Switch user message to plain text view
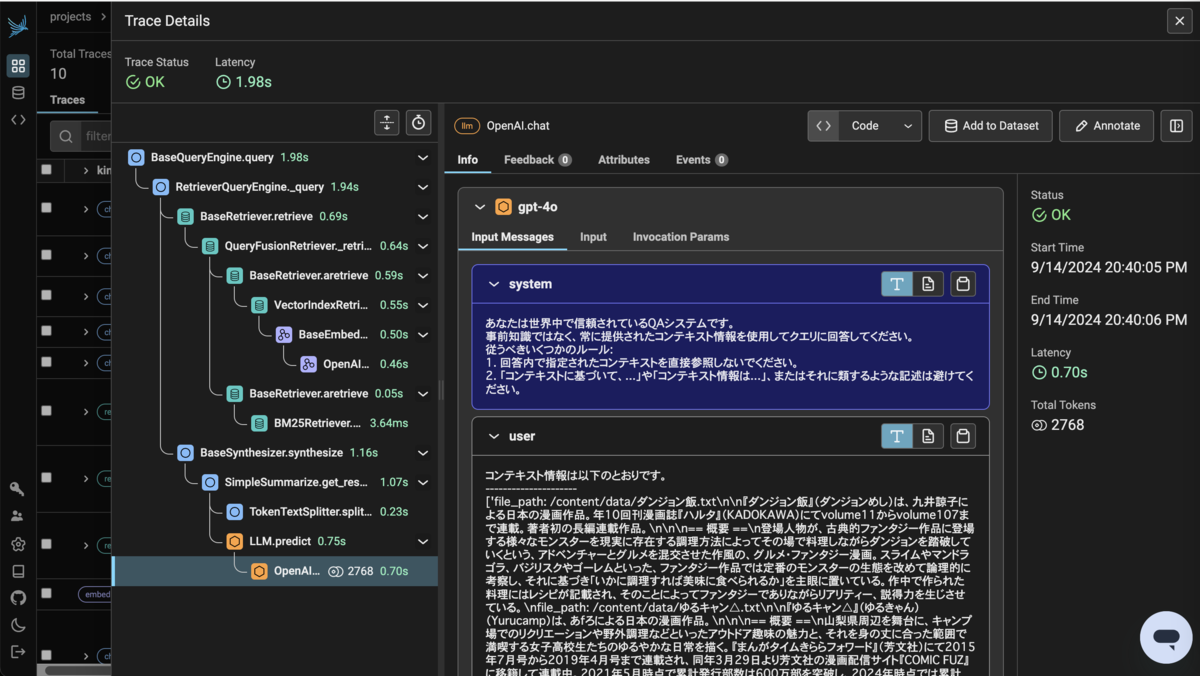The image size is (1200, 676). [897, 436]
